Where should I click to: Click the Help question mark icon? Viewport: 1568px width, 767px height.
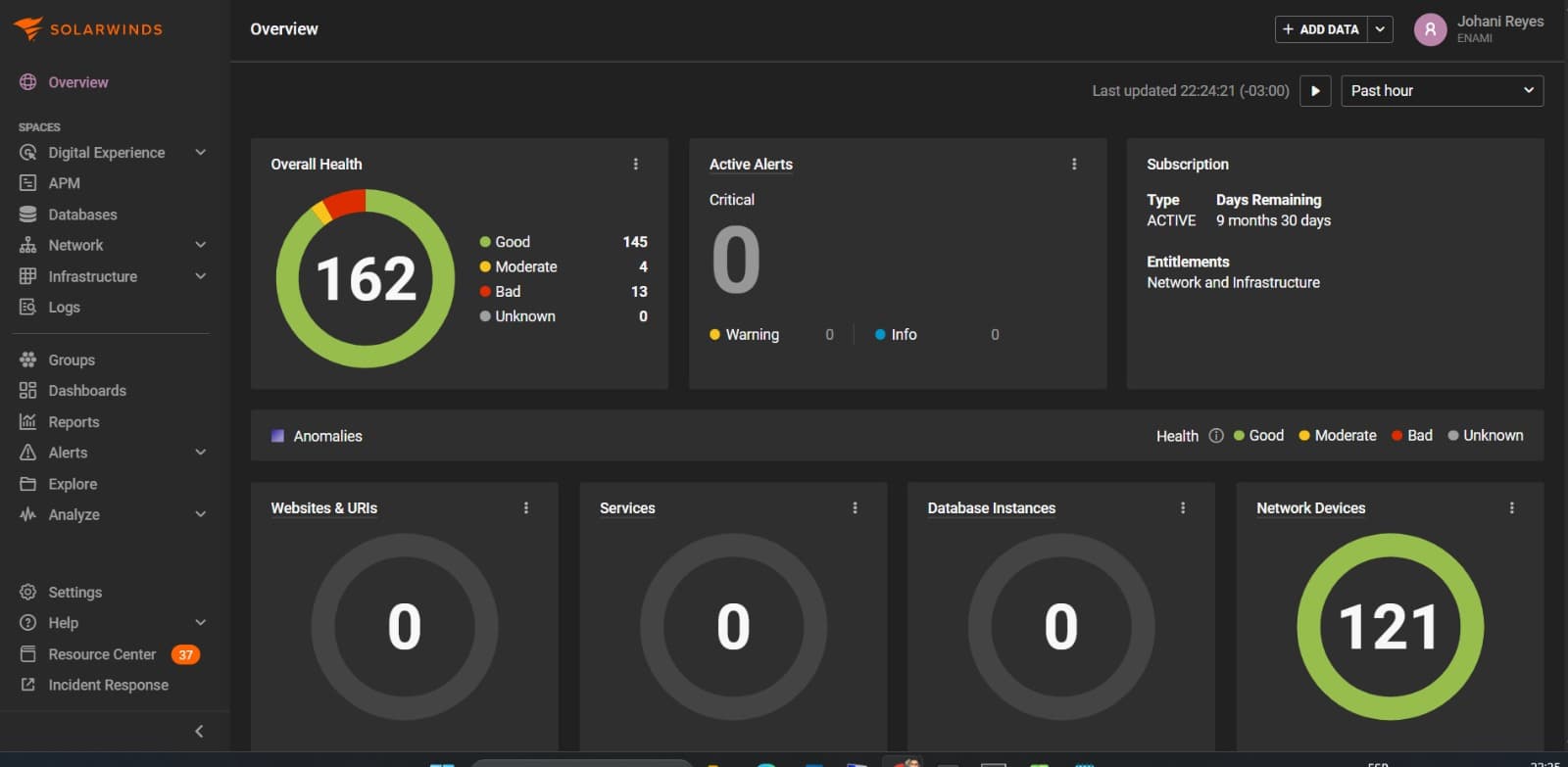point(27,623)
